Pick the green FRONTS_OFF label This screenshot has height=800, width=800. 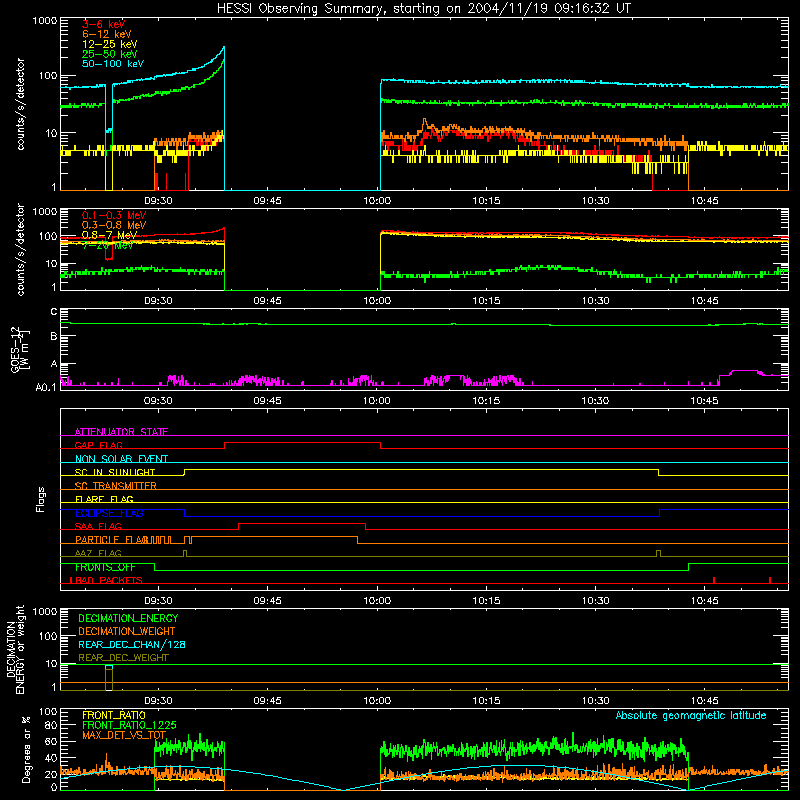coord(105,567)
